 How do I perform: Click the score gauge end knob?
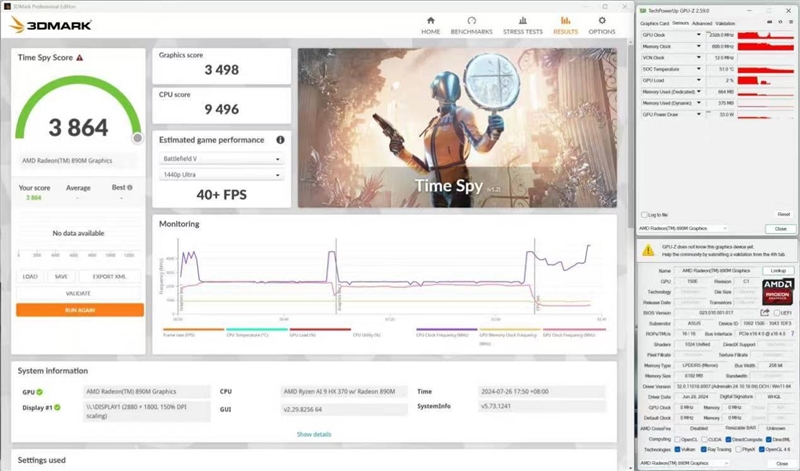point(137,138)
